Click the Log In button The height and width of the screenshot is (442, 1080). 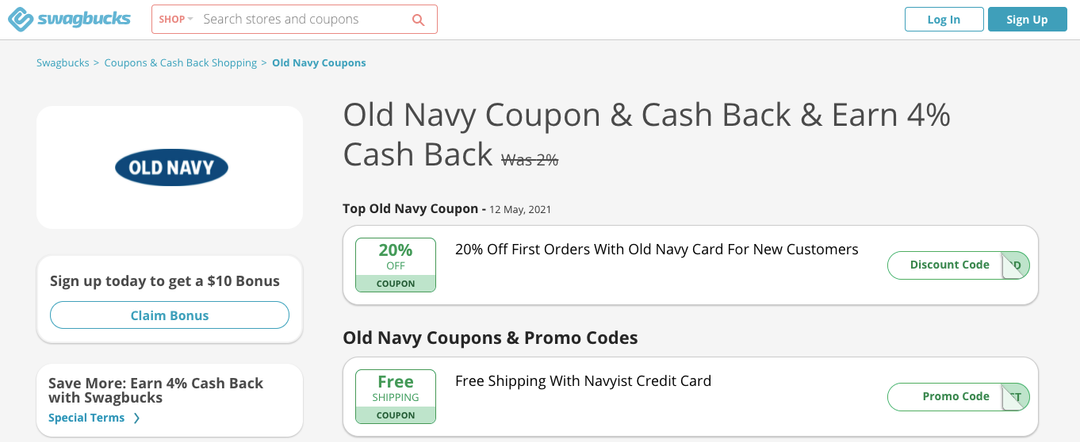tap(944, 19)
